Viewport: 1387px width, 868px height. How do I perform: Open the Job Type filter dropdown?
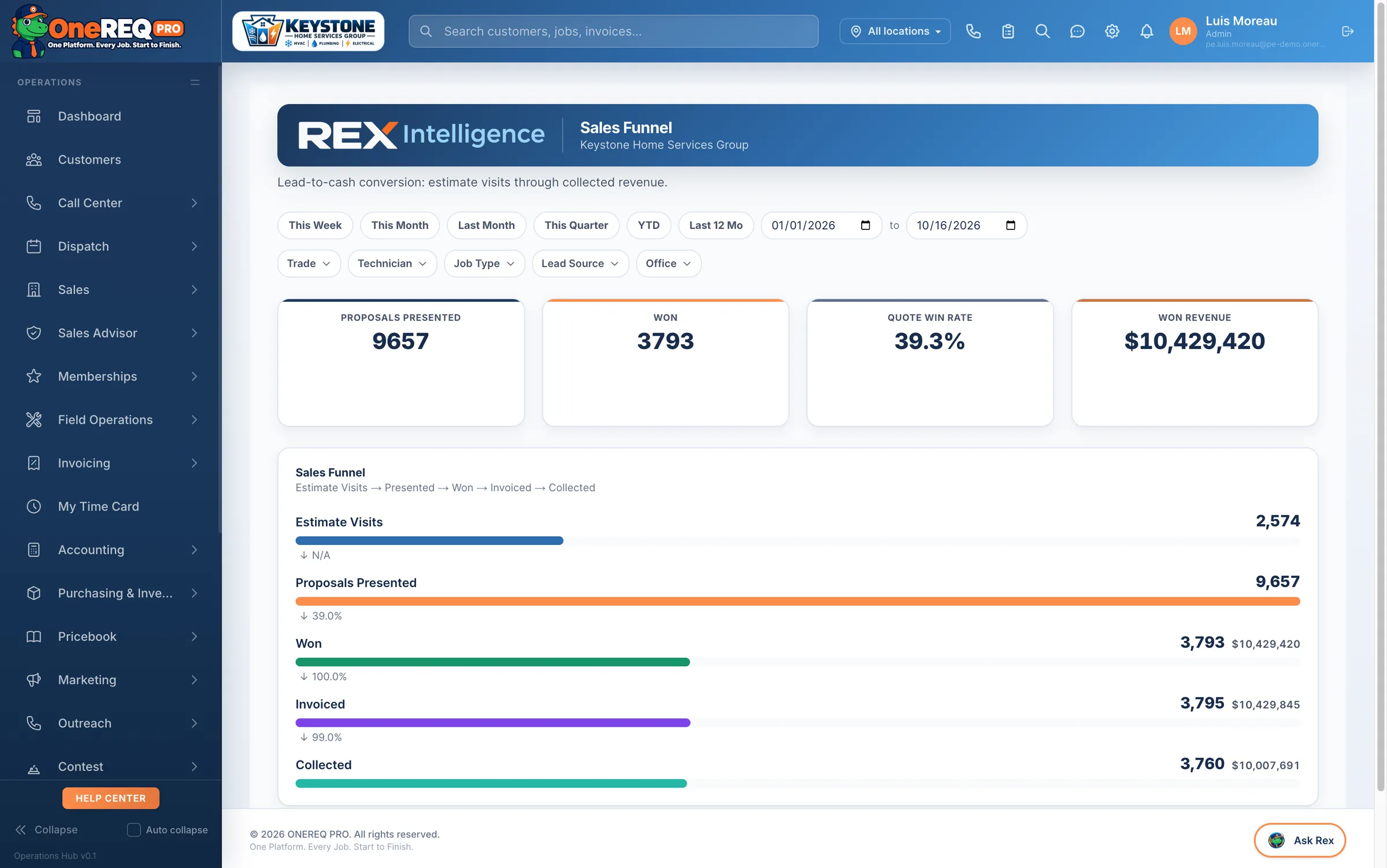click(x=484, y=264)
